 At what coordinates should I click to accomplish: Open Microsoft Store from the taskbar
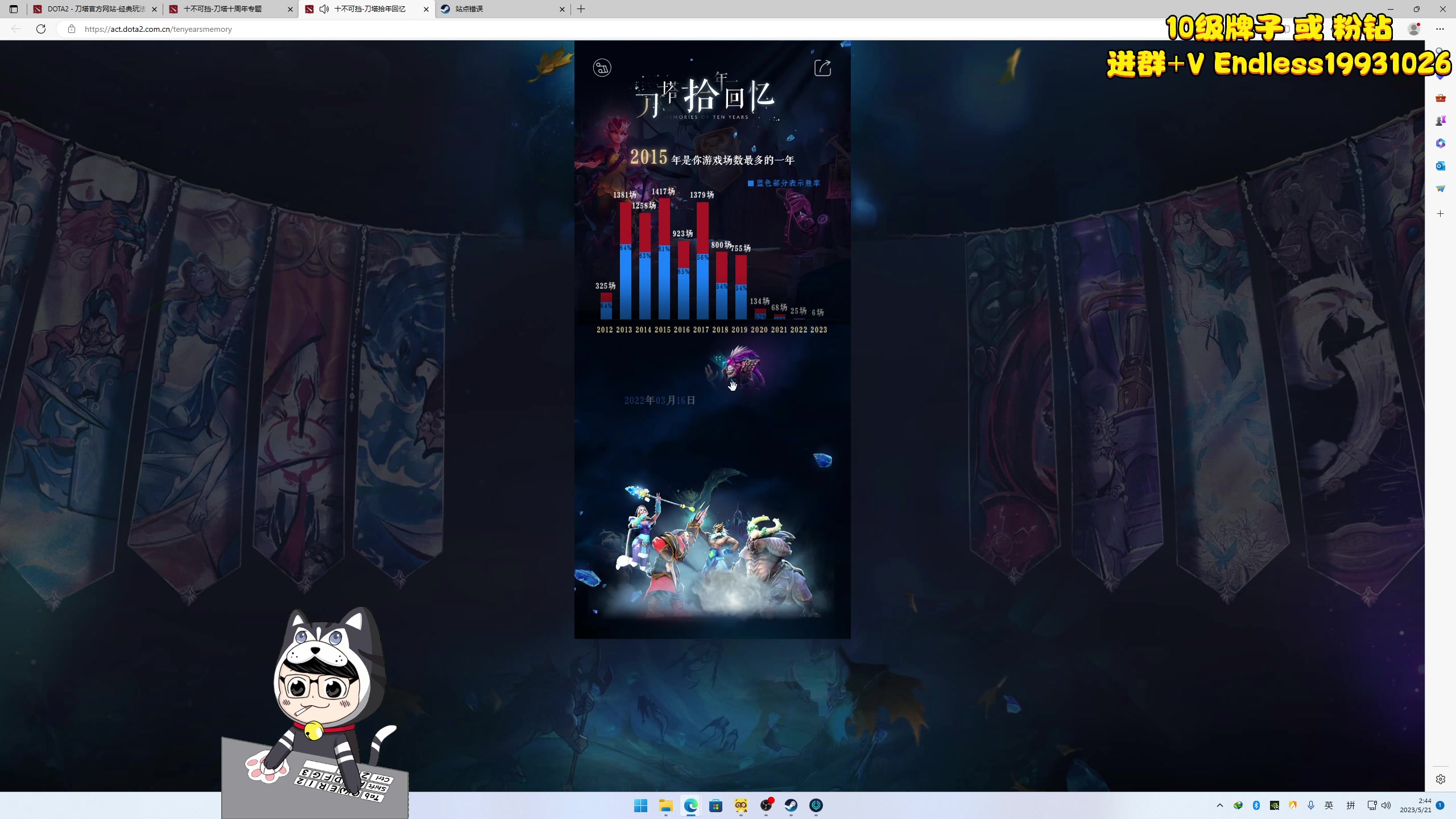pyautogui.click(x=715, y=805)
